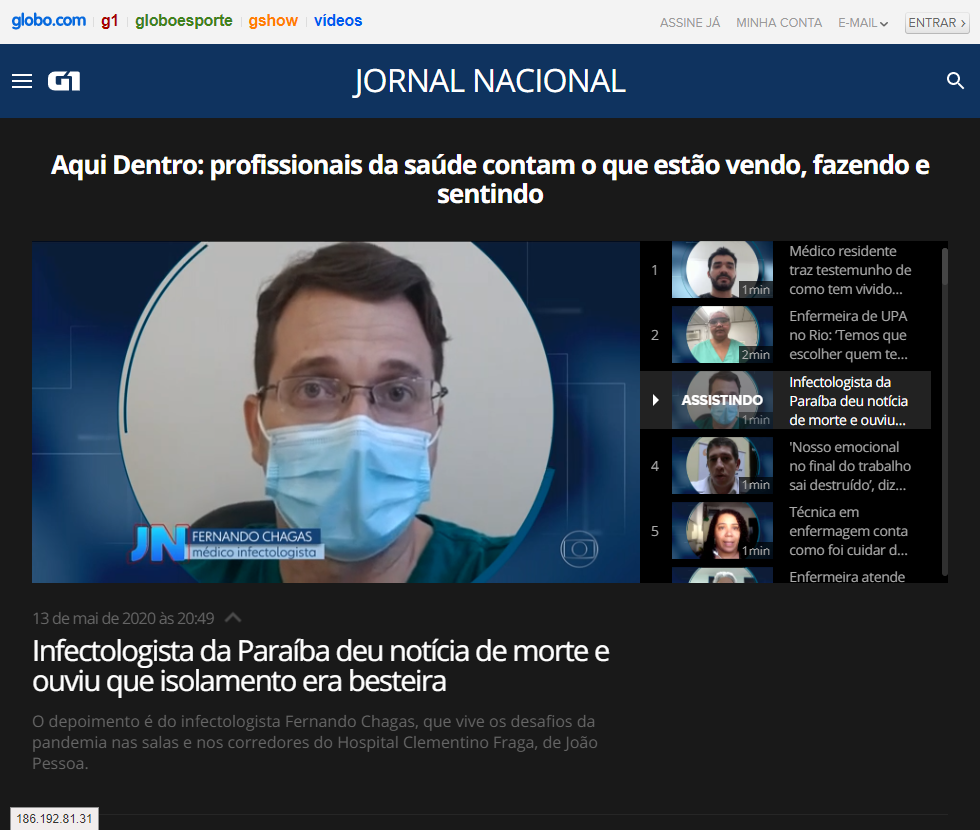Screen dimensions: 980x830
Task: Select thumbnail of Técnica em enfermagem video
Action: point(722,531)
